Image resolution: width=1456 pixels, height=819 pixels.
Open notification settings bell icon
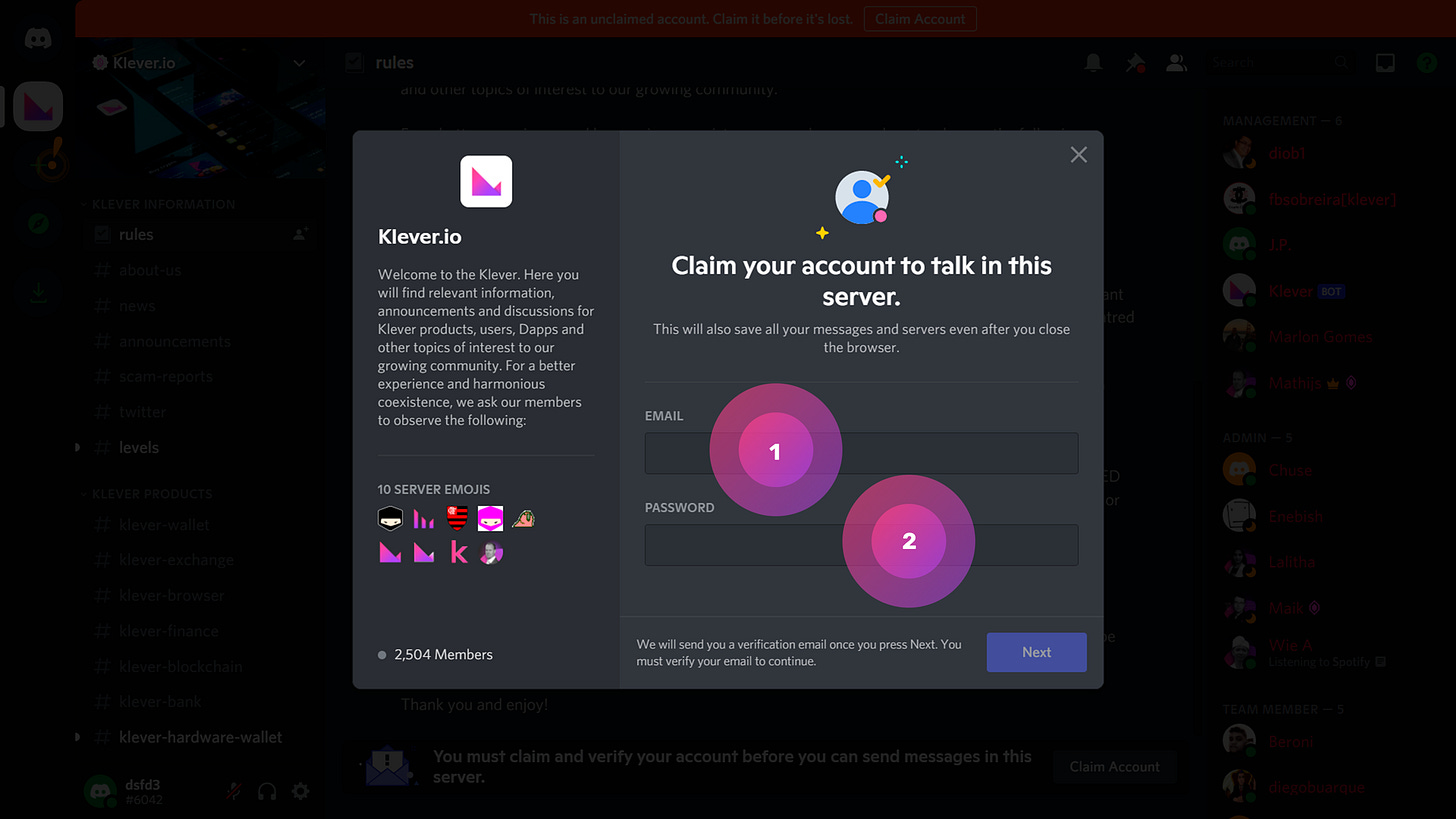tap(1094, 62)
